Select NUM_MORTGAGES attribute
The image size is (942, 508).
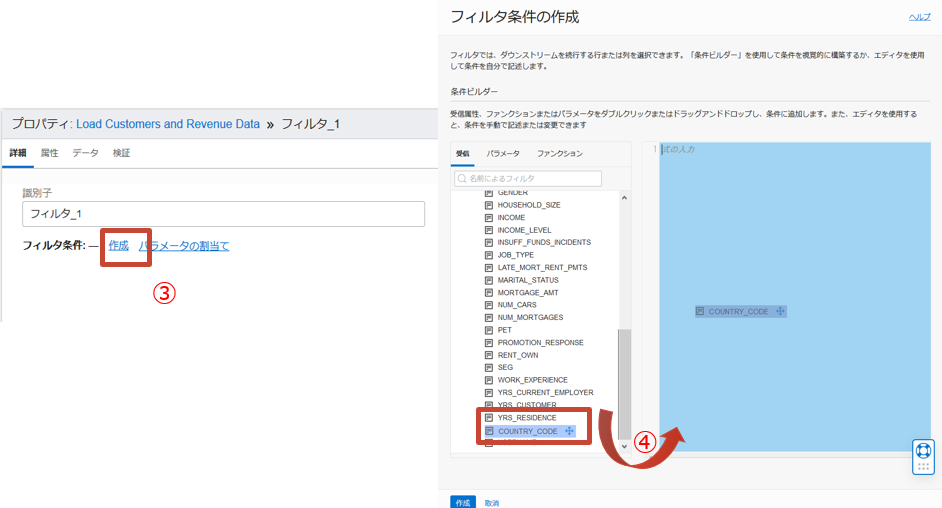tap(530, 318)
